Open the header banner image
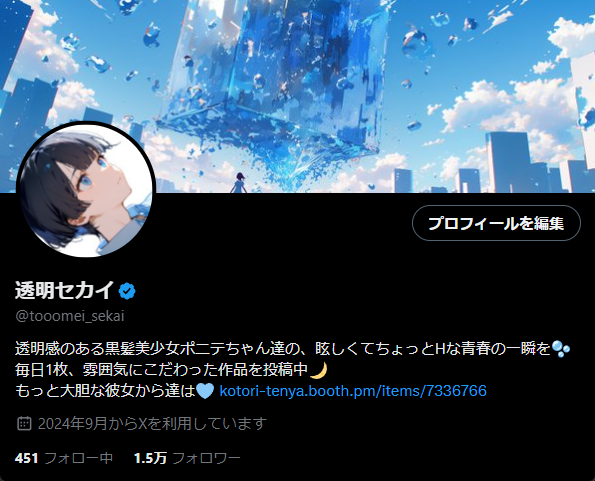Image resolution: width=595 pixels, height=481 pixels. point(298,96)
